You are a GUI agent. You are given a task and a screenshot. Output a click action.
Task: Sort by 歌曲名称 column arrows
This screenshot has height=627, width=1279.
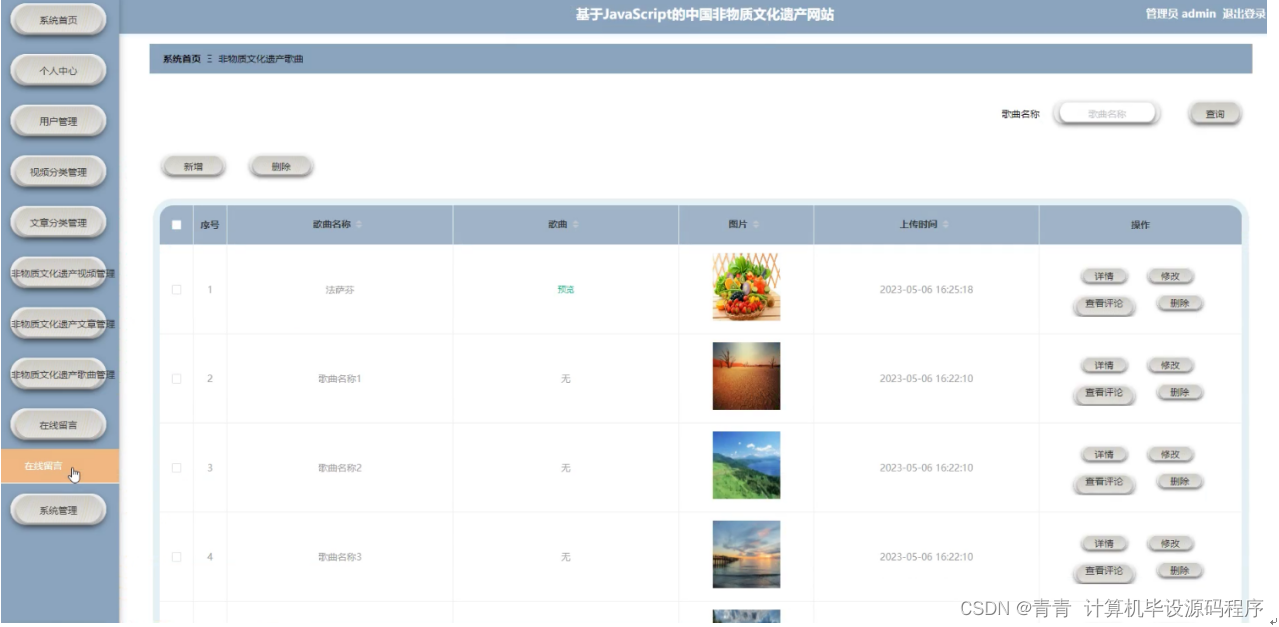[360, 225]
